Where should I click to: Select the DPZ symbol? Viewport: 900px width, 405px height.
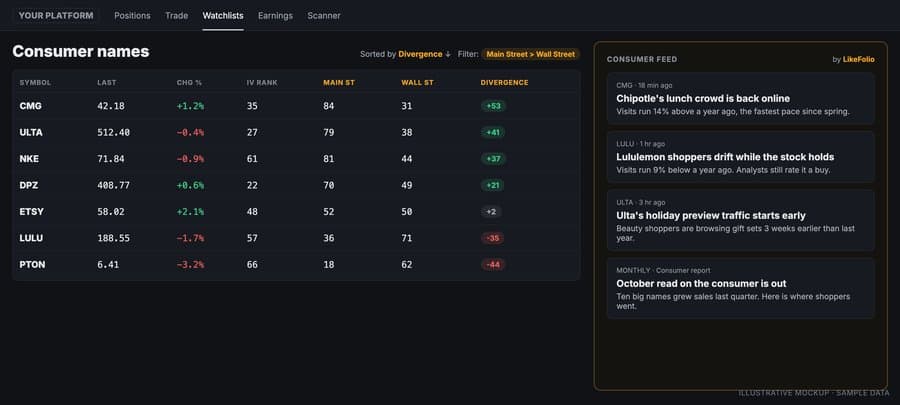click(29, 185)
